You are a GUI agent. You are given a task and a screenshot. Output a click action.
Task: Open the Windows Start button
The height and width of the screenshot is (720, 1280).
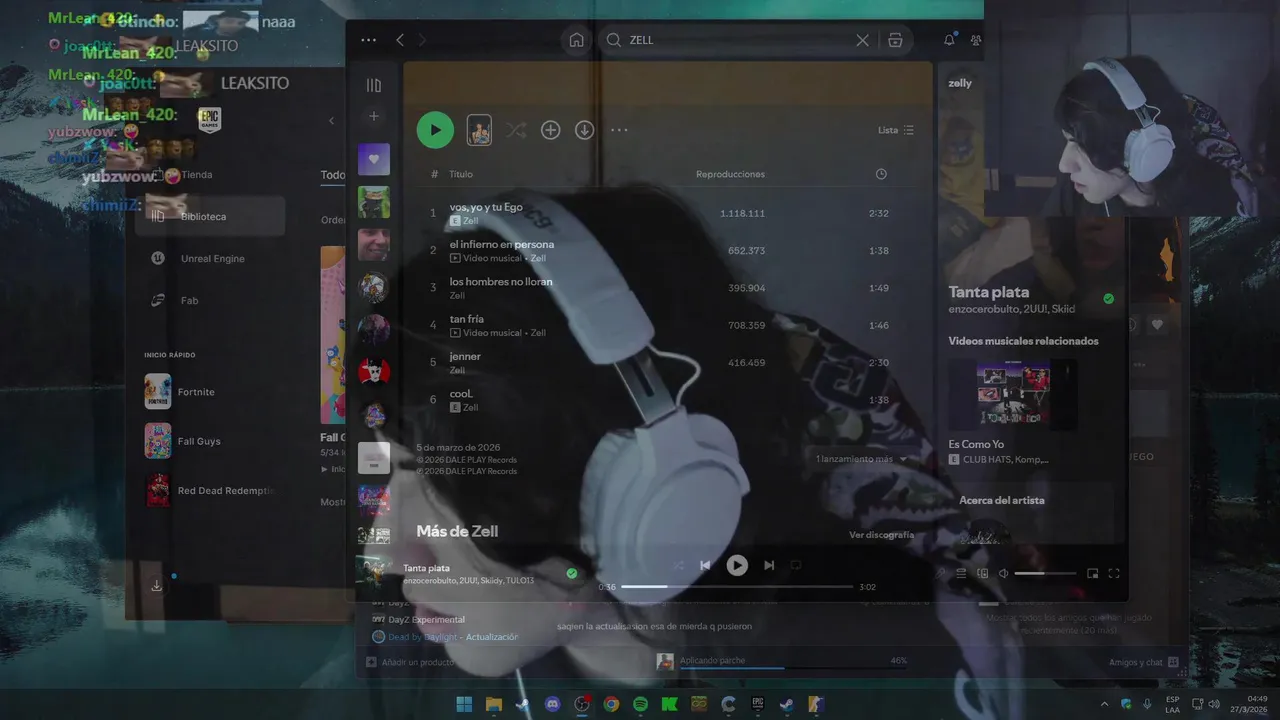point(464,704)
